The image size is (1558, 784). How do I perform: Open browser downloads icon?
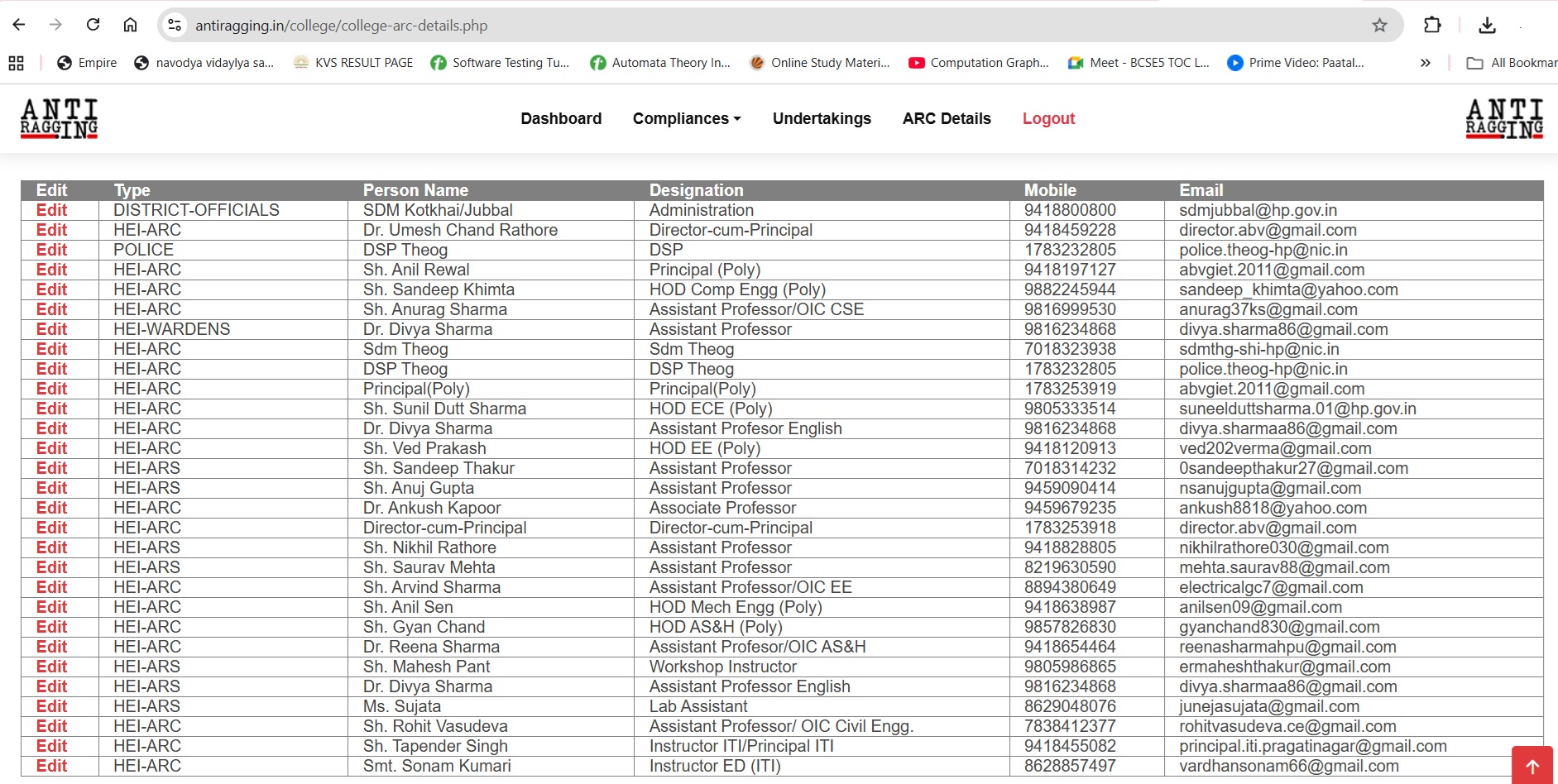point(1487,25)
